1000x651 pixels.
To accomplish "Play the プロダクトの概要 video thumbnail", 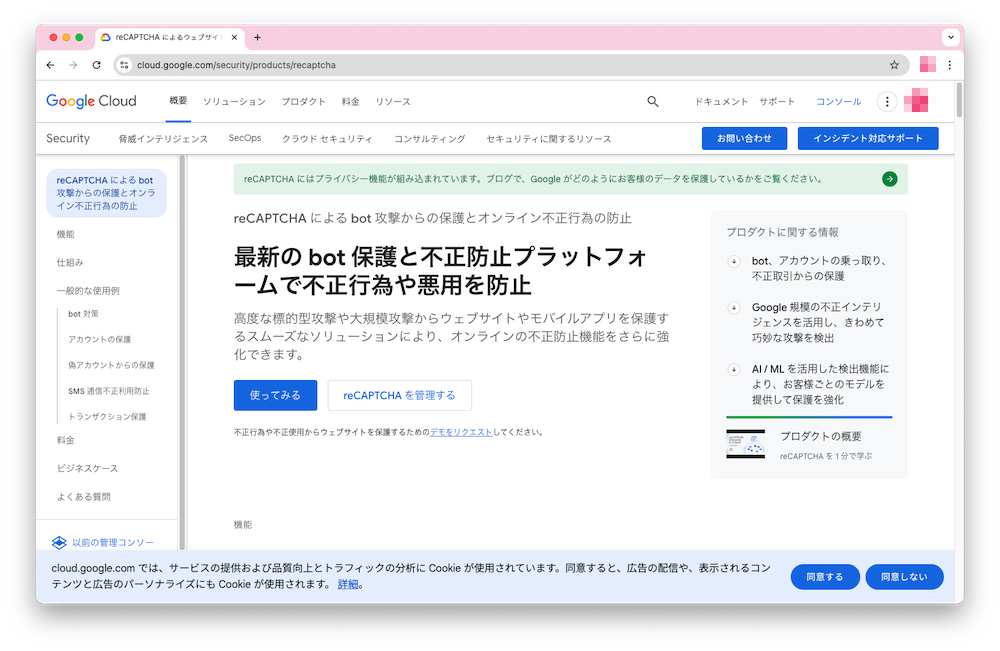I will point(745,444).
